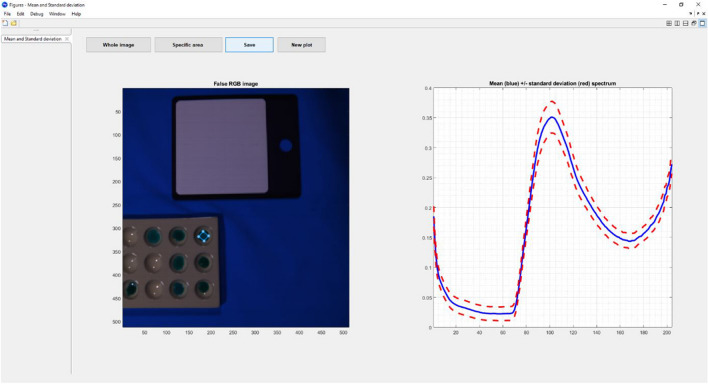Image resolution: width=708 pixels, height=384 pixels.
Task: Click the Figures window app icon
Action: pos(5,5)
